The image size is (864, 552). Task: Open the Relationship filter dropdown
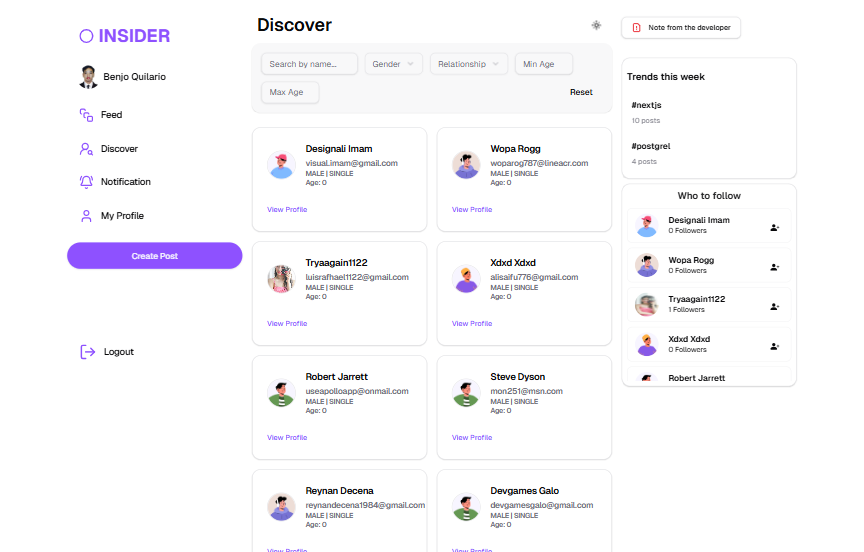[468, 64]
